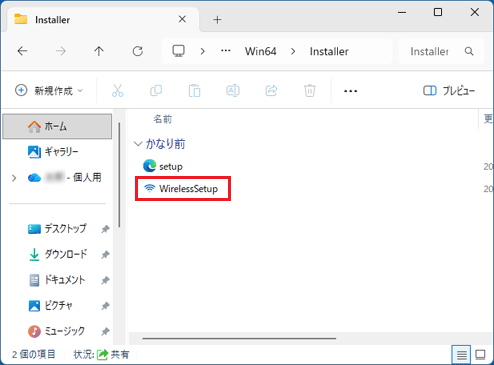Click the WirelessSetup Wi-Fi icon
The width and height of the screenshot is (494, 365).
pyautogui.click(x=149, y=188)
